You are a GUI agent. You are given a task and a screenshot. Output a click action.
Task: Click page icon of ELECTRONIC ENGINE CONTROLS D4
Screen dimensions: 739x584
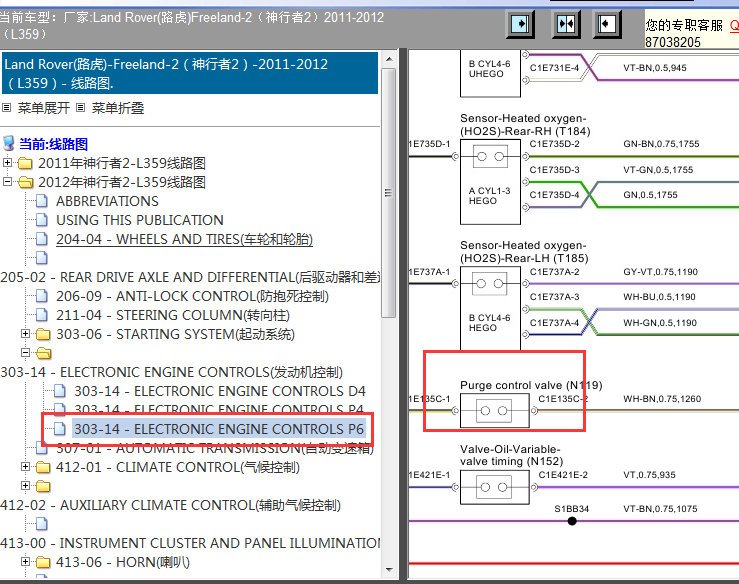point(59,391)
